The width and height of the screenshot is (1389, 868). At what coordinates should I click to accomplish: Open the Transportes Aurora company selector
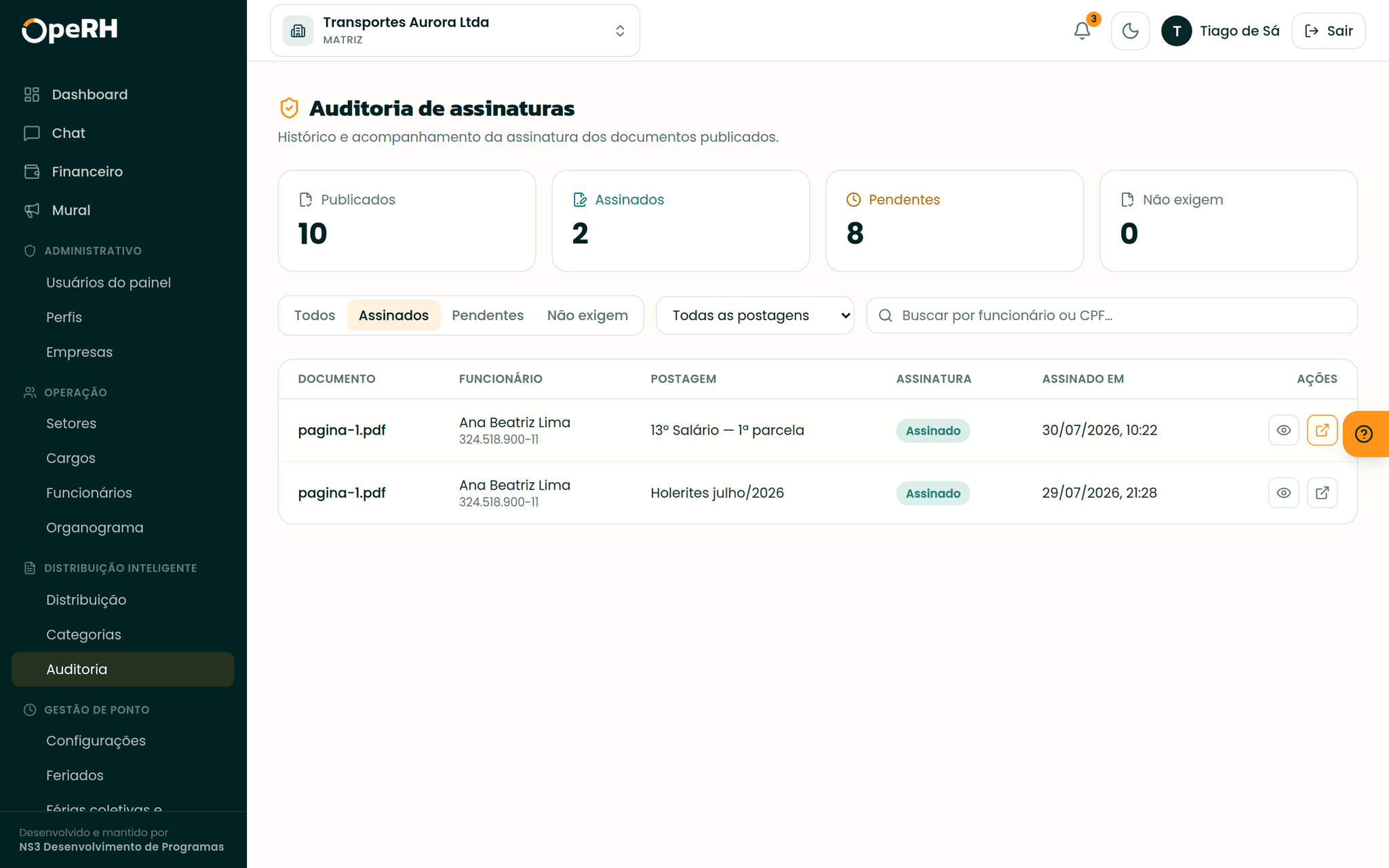click(x=455, y=31)
